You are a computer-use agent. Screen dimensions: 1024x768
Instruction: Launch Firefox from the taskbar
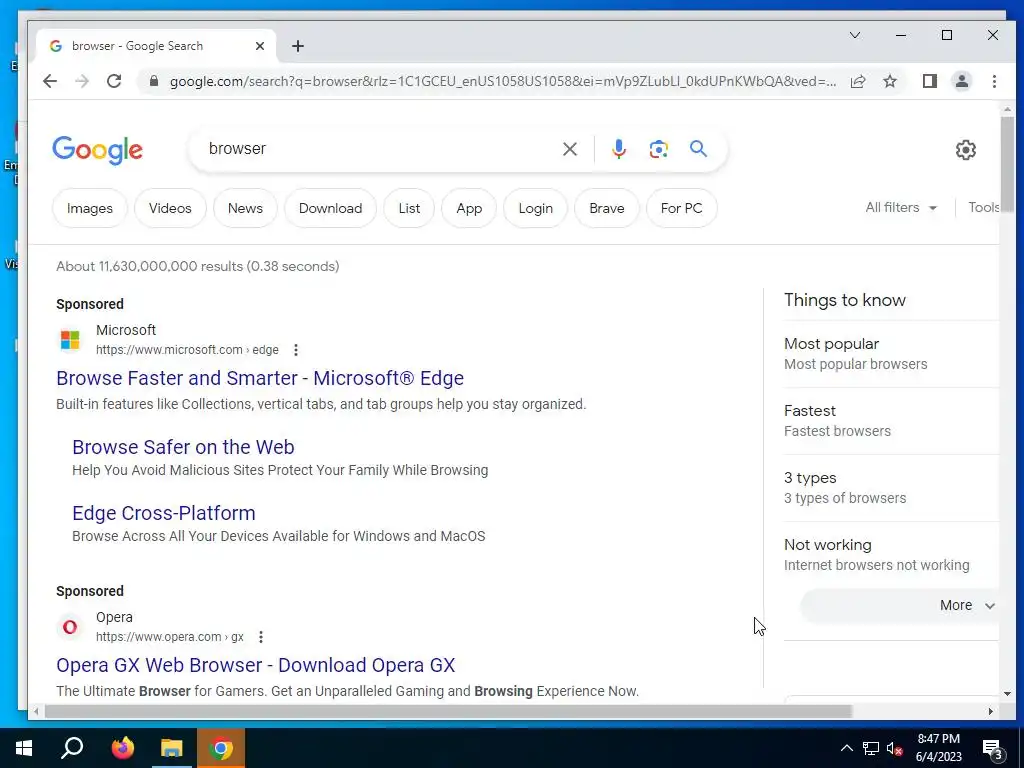pos(122,748)
